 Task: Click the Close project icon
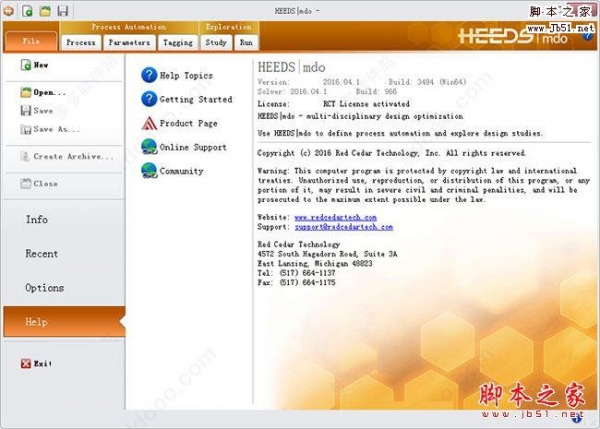tap(26, 183)
